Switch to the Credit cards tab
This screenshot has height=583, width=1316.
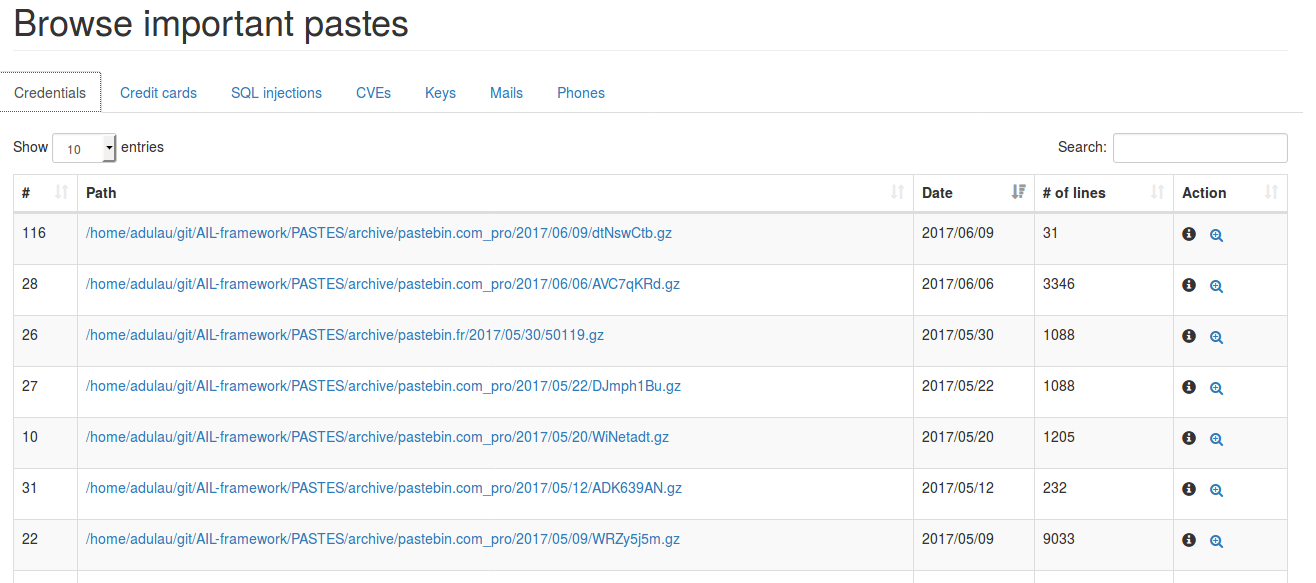pos(158,93)
